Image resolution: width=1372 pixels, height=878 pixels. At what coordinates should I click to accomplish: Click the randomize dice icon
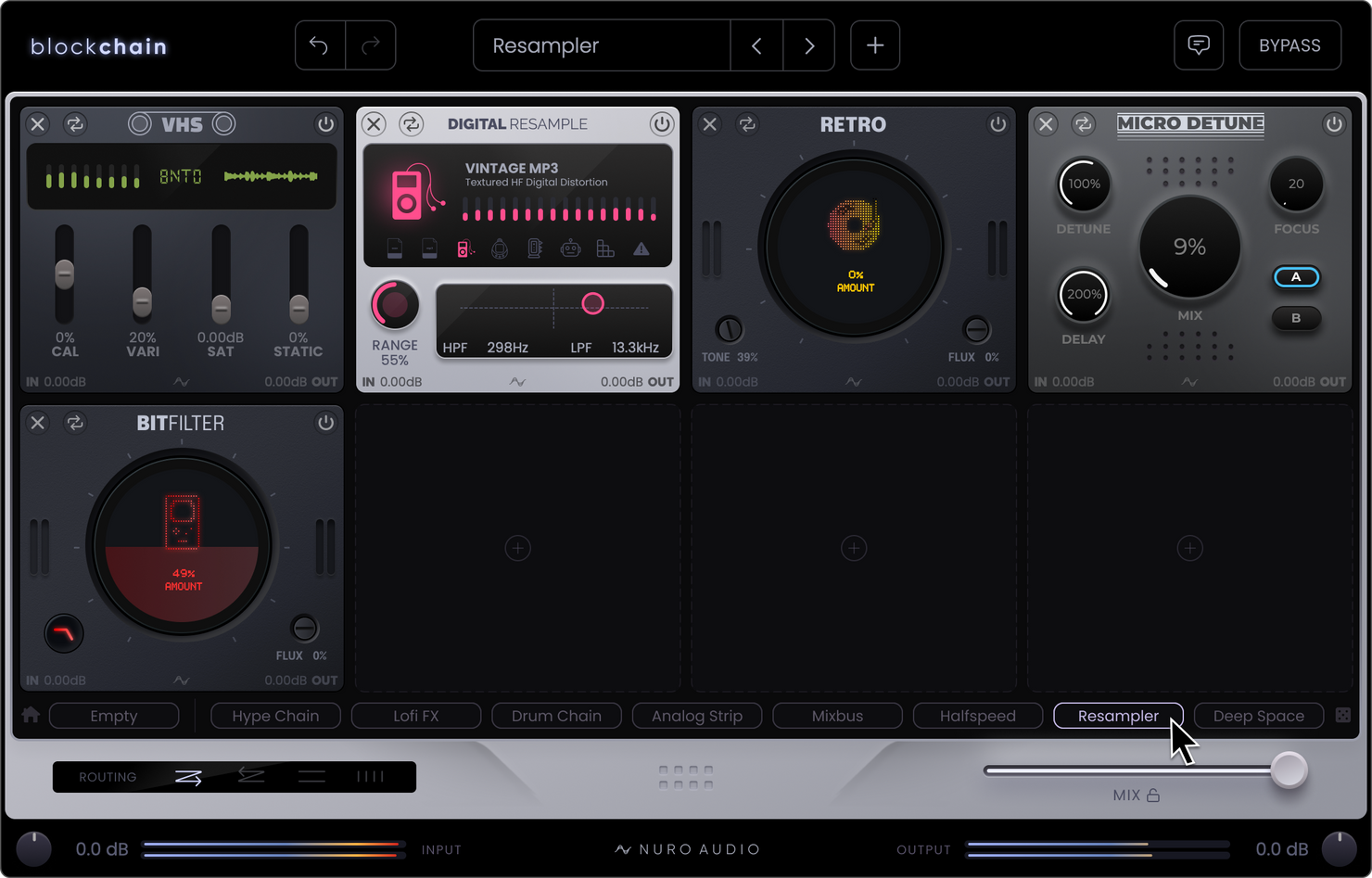click(1342, 715)
